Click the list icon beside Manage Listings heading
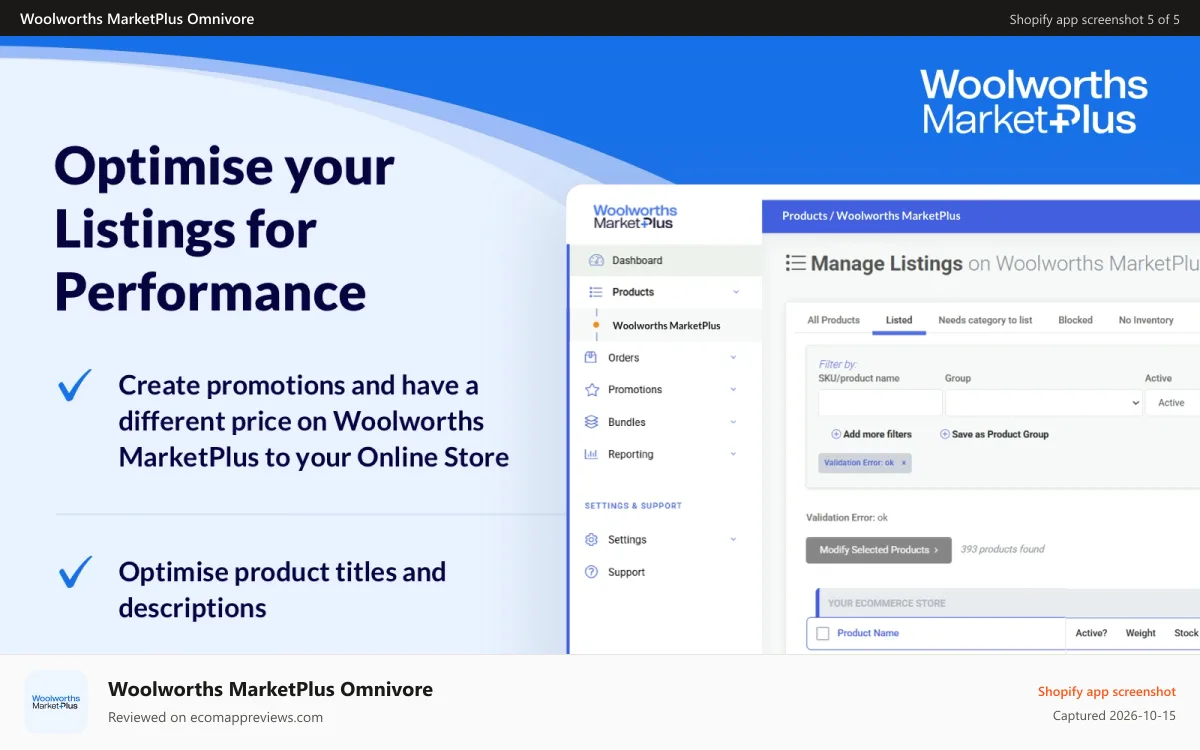This screenshot has height=750, width=1200. pos(796,263)
